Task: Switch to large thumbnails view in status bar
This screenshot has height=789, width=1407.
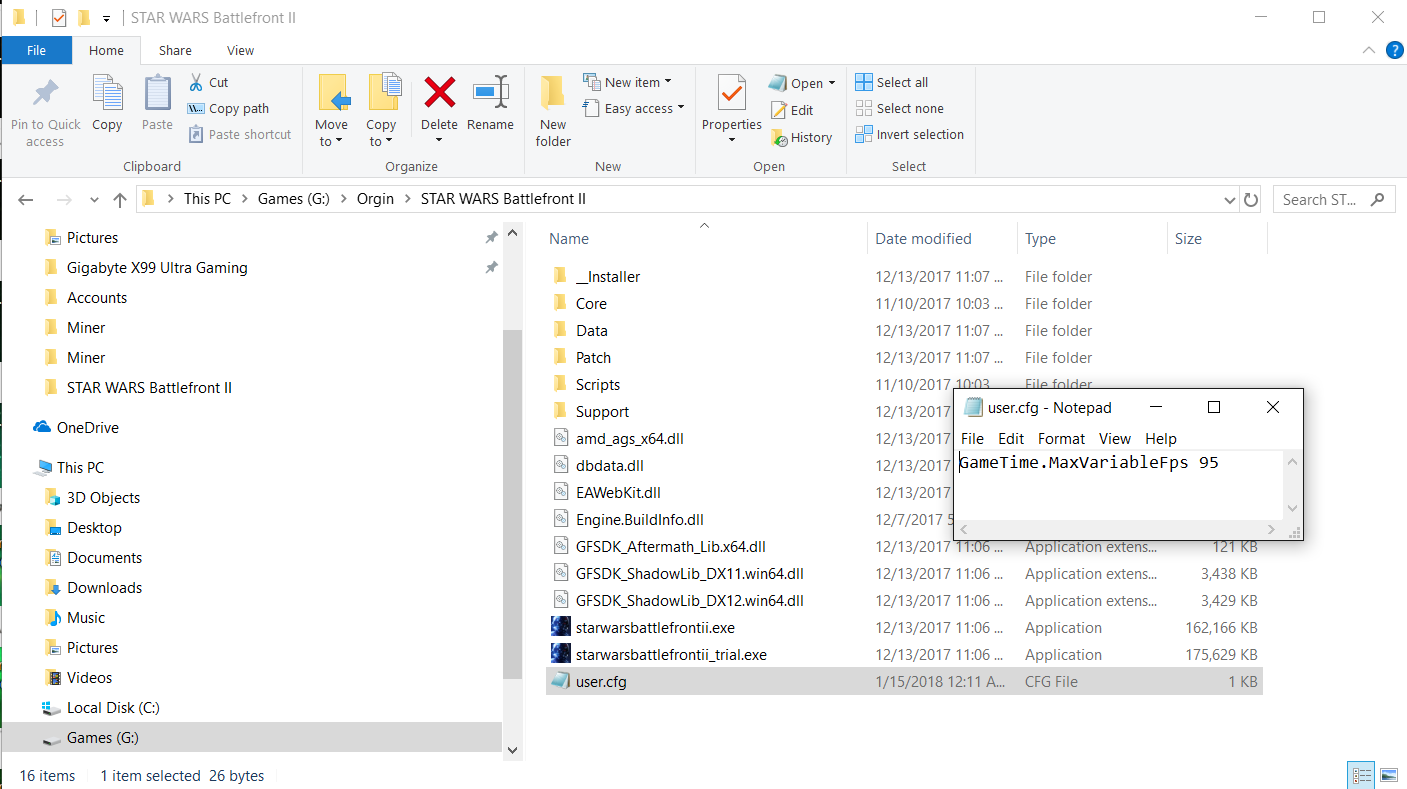Action: [x=1388, y=775]
